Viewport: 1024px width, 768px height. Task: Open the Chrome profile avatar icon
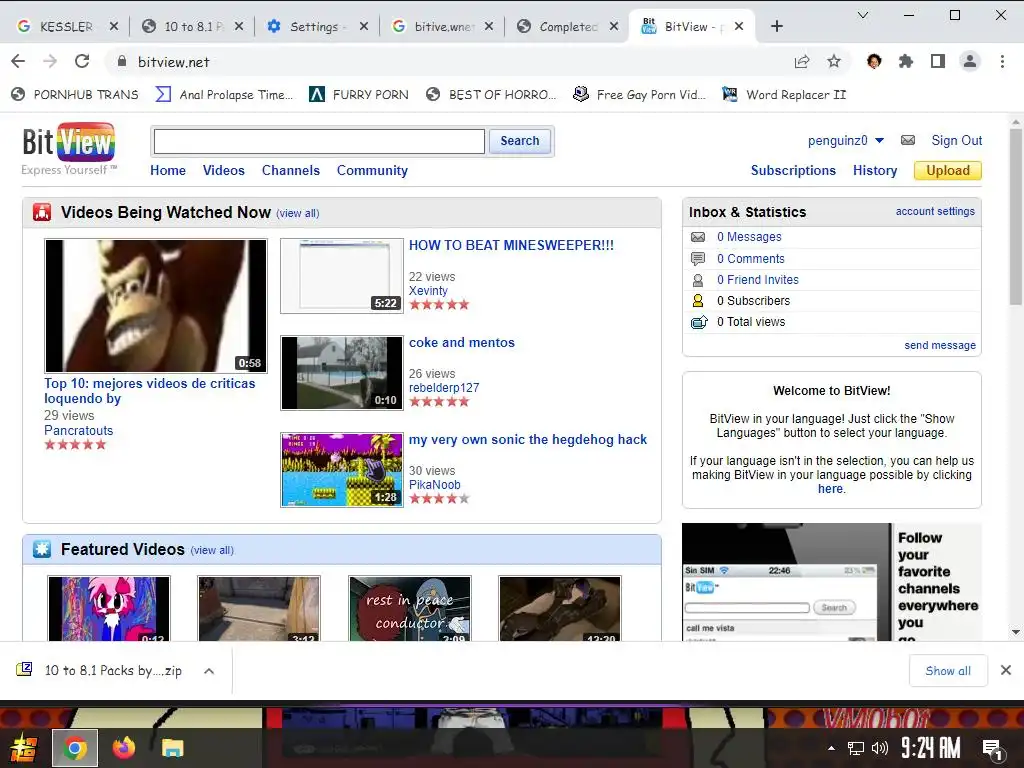tap(970, 61)
